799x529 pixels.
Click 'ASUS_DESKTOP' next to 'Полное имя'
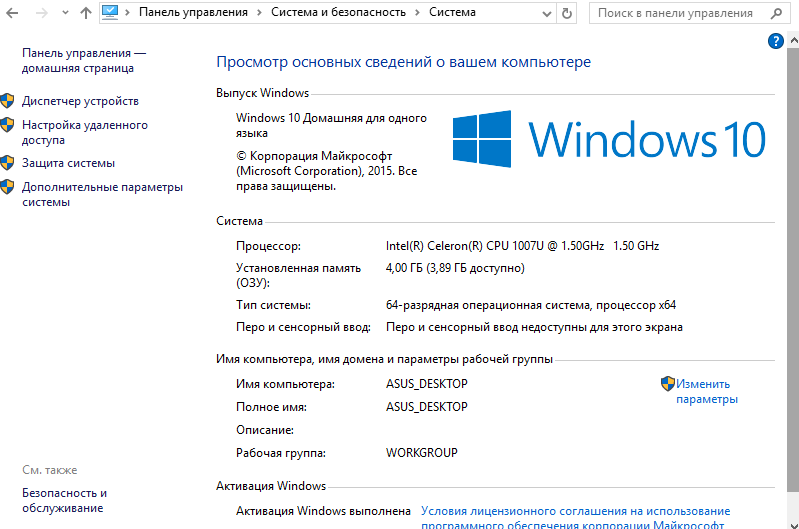tap(427, 407)
